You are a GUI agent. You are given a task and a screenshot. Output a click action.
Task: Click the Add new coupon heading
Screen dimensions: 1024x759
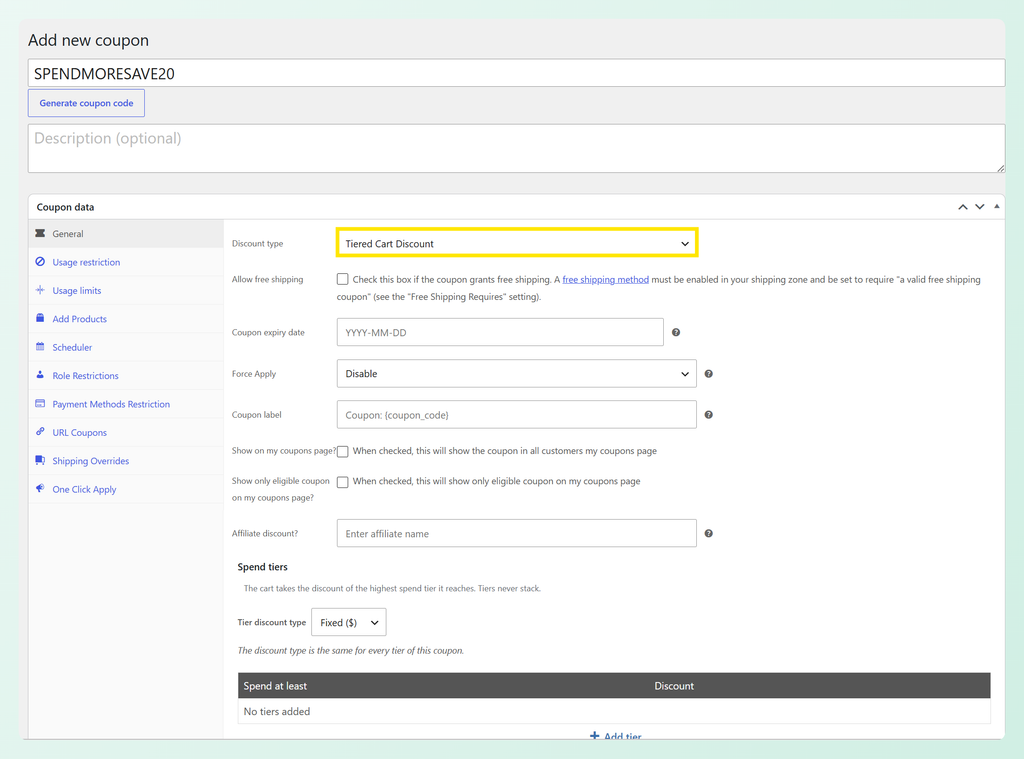(88, 40)
